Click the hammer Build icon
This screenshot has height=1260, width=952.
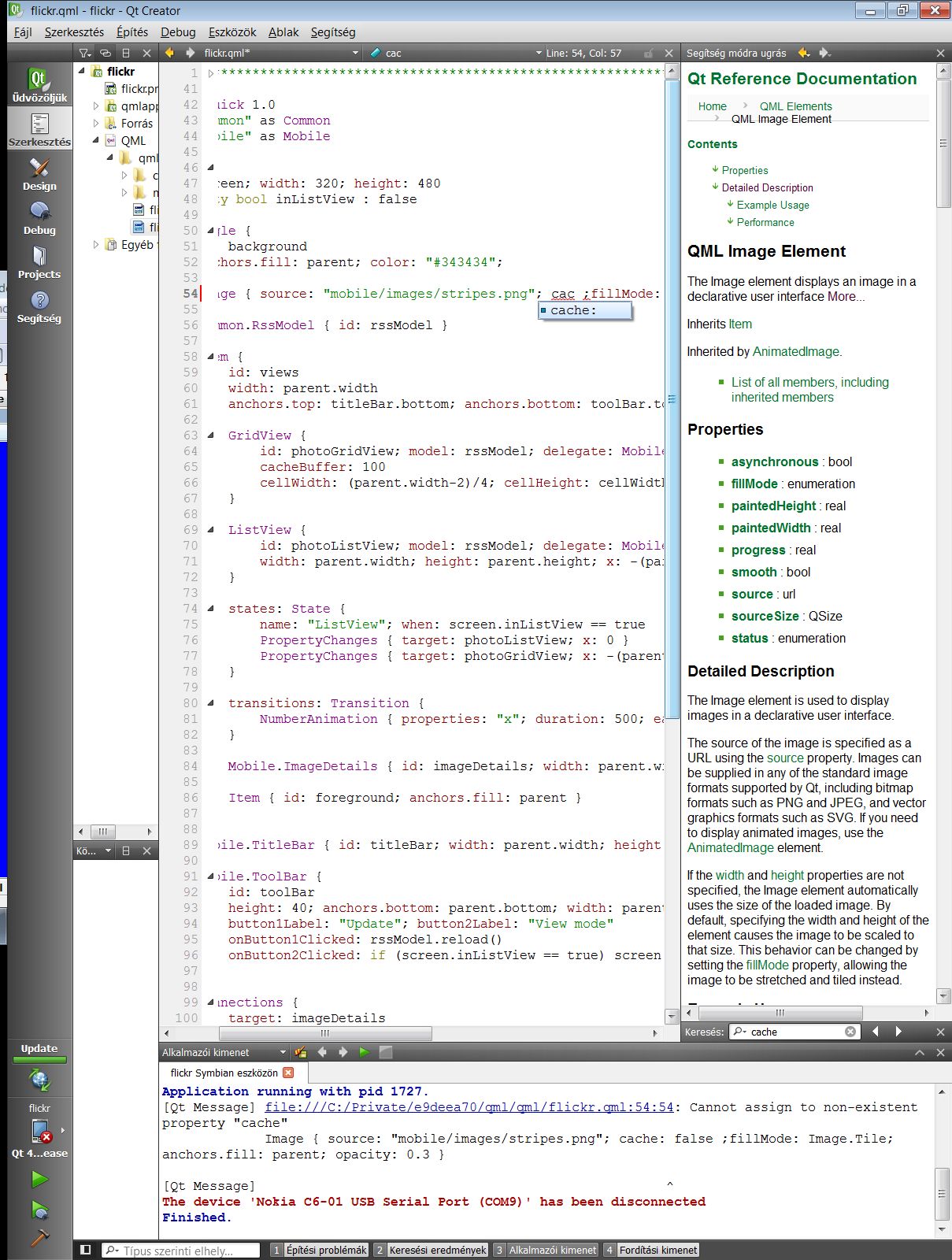[39, 1238]
